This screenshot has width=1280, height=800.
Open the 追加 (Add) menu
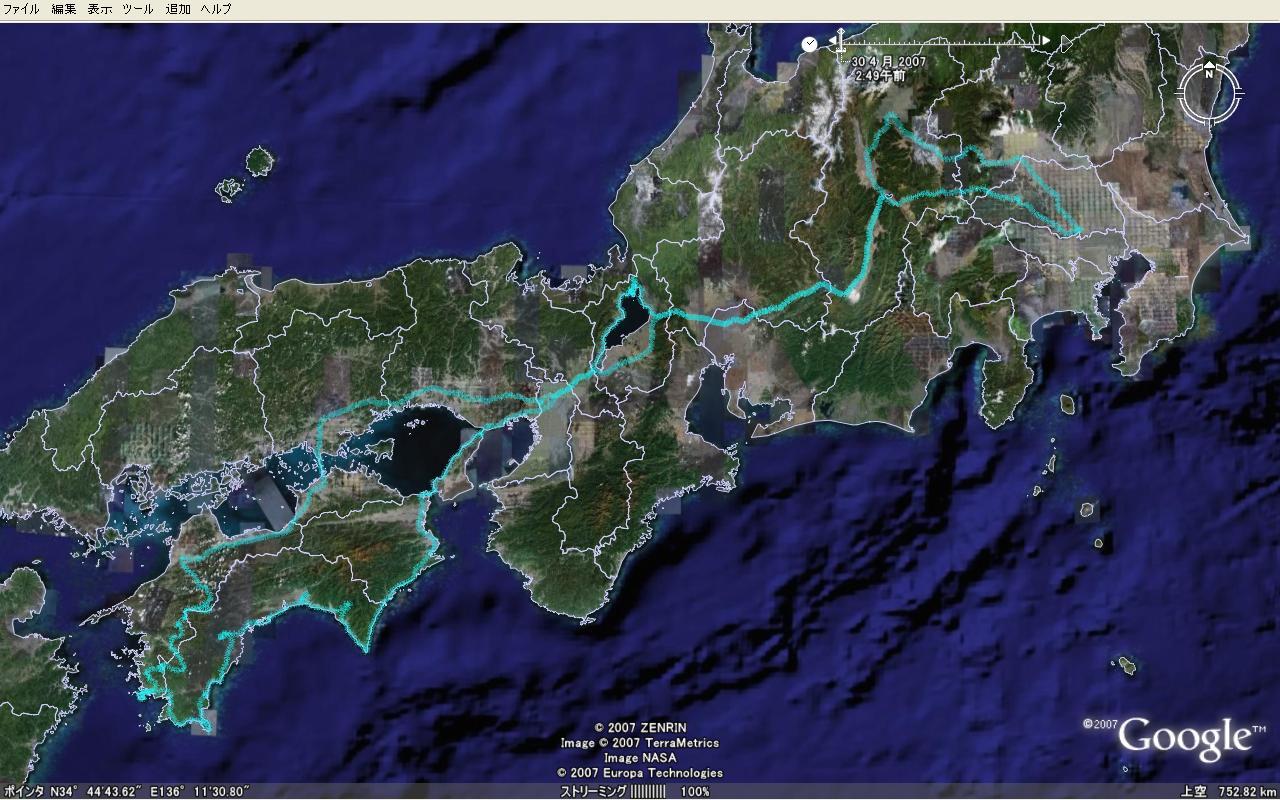click(x=178, y=9)
